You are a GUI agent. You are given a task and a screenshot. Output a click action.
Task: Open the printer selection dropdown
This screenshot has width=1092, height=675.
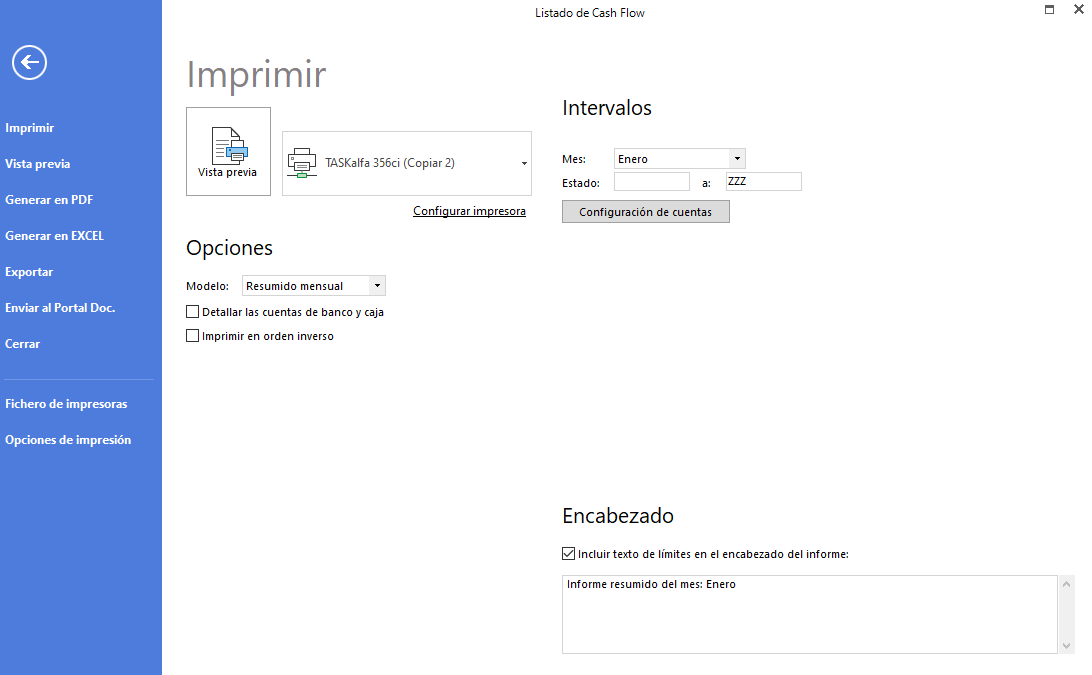tap(524, 164)
